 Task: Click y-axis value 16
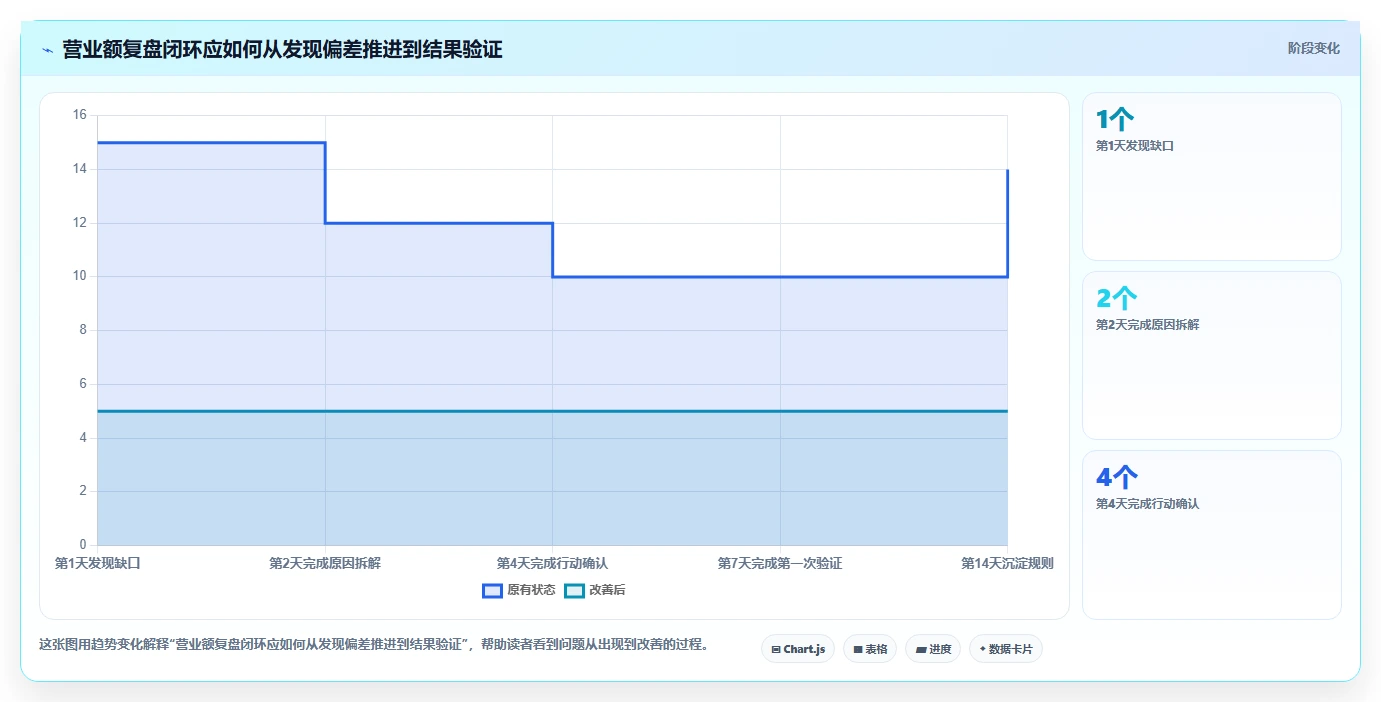(80, 115)
